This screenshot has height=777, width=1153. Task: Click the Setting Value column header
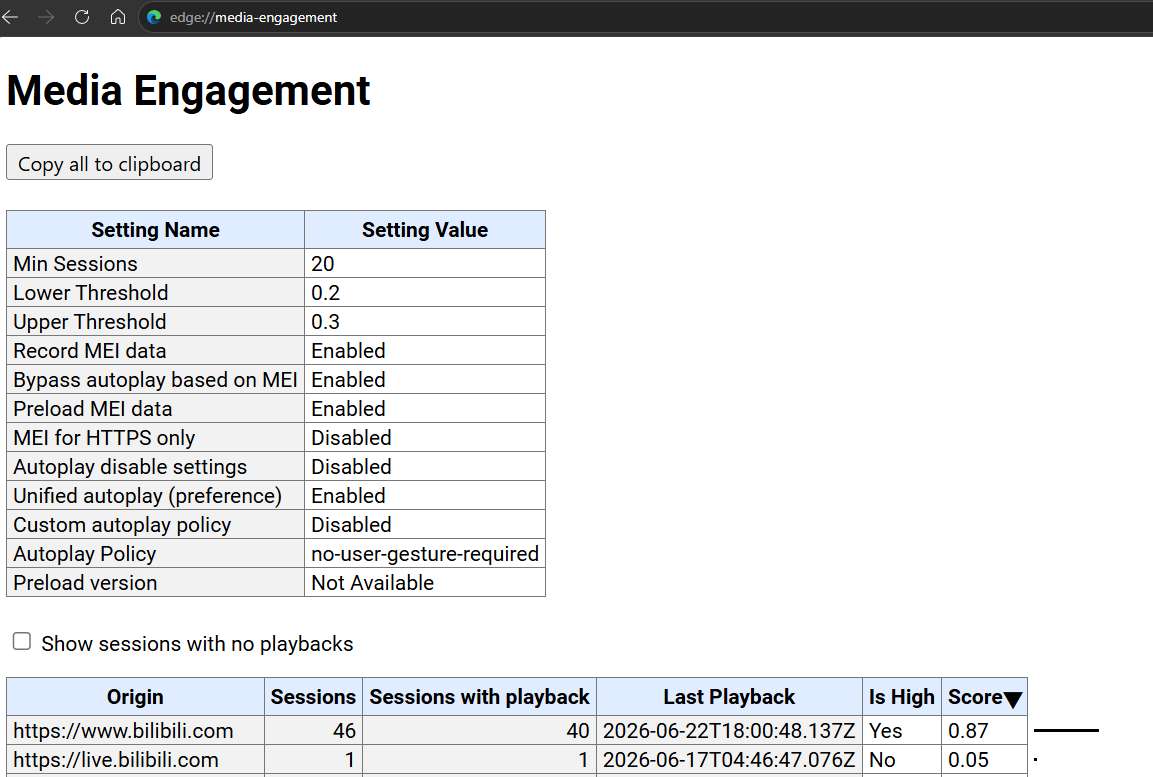[425, 229]
